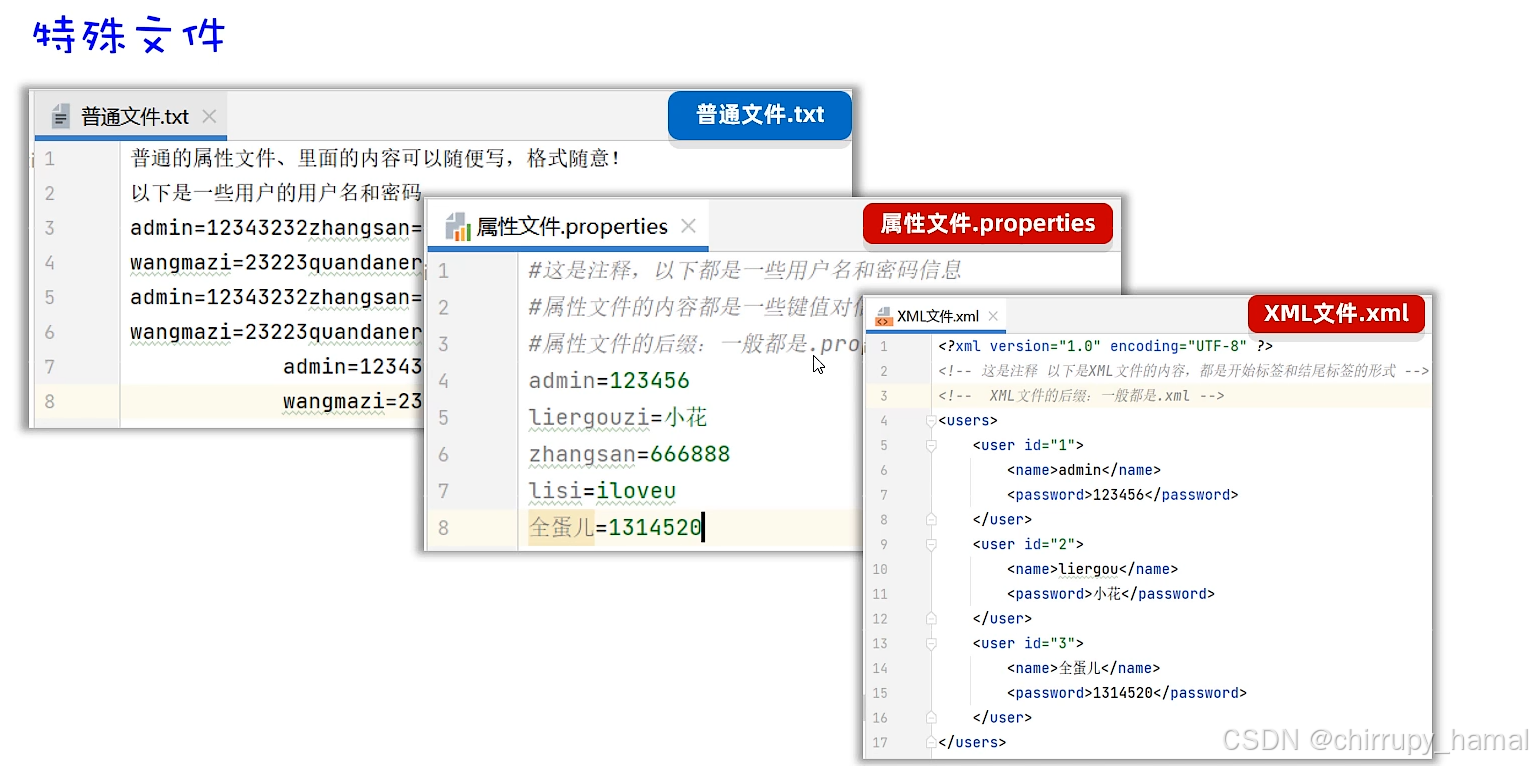Image resolution: width=1533 pixels, height=766 pixels.
Task: Click the XML file icon on XML文件.xml tab
Action: click(883, 317)
